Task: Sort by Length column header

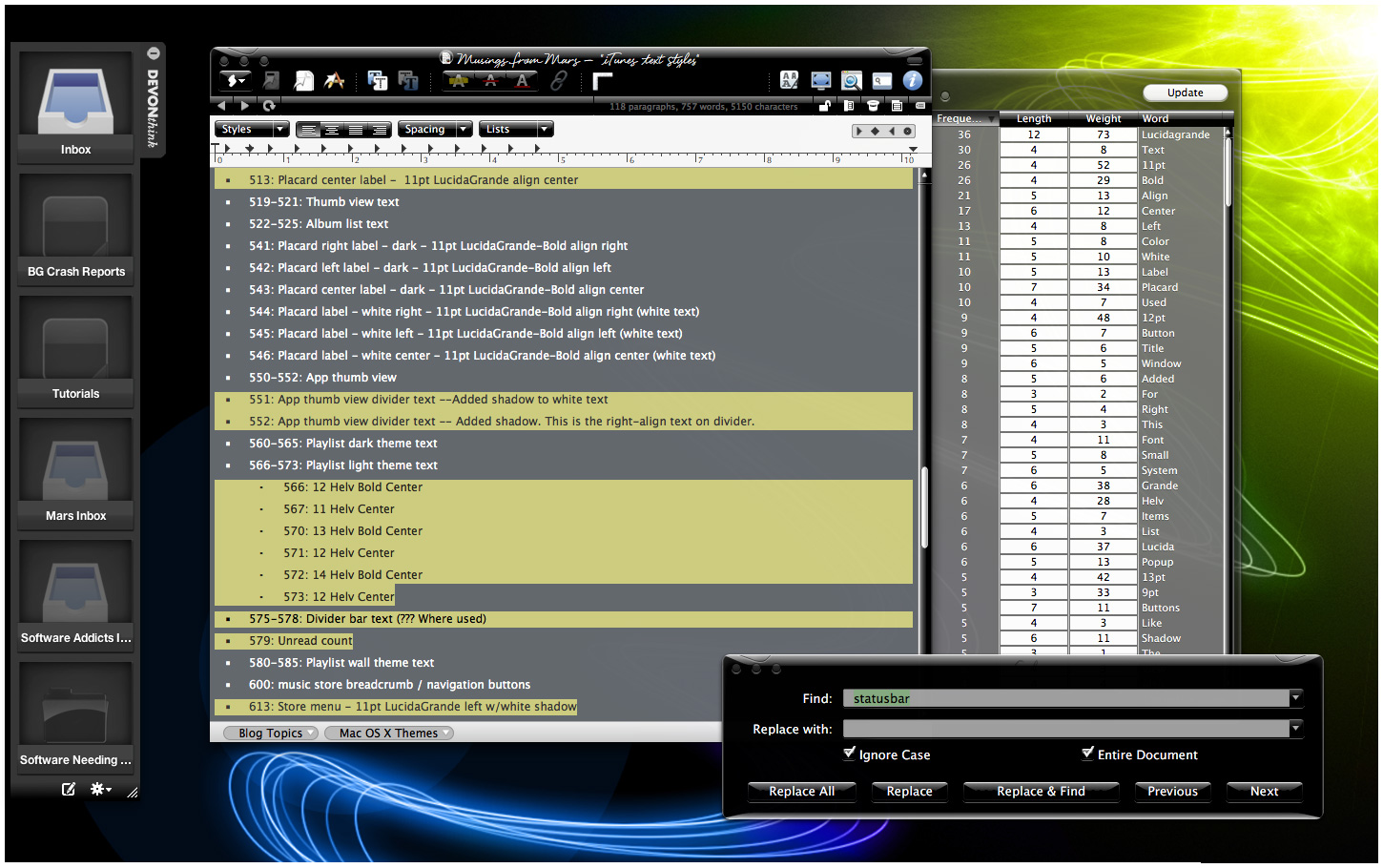Action: 1034,118
